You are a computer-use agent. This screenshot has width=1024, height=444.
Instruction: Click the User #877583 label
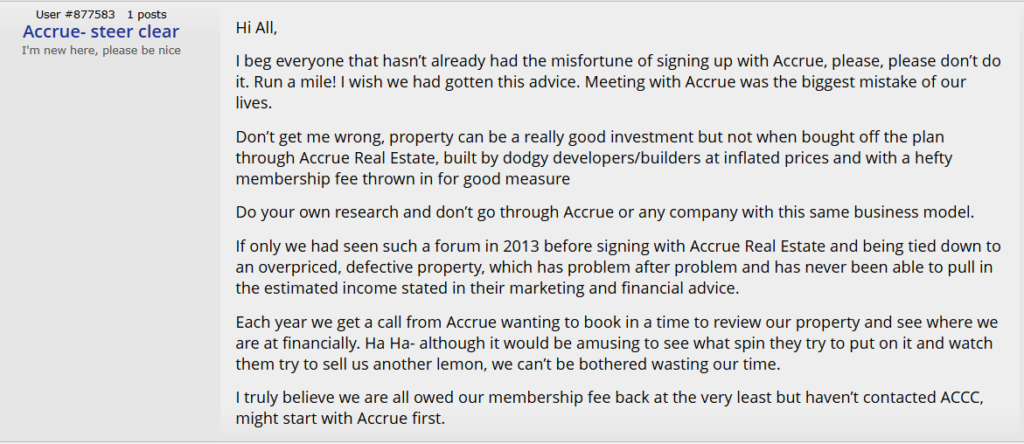click(75, 14)
